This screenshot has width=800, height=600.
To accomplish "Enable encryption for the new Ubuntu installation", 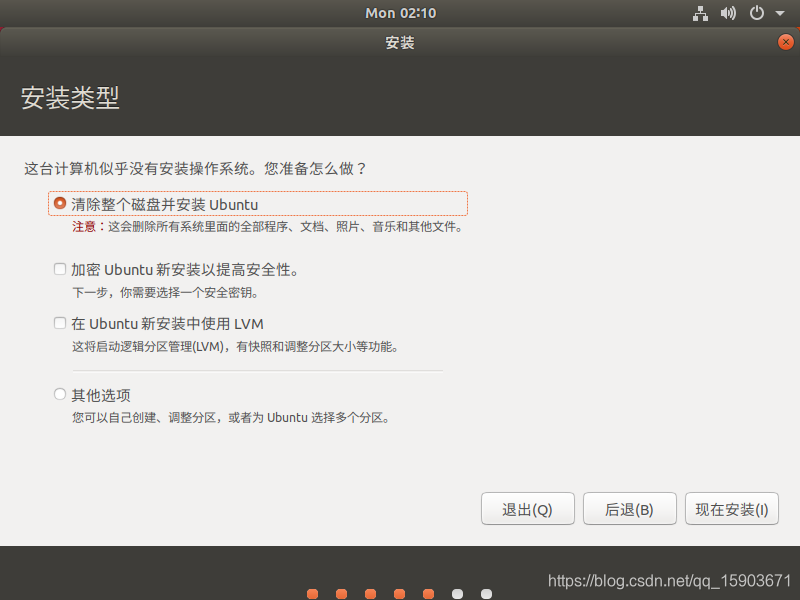I will point(60,269).
